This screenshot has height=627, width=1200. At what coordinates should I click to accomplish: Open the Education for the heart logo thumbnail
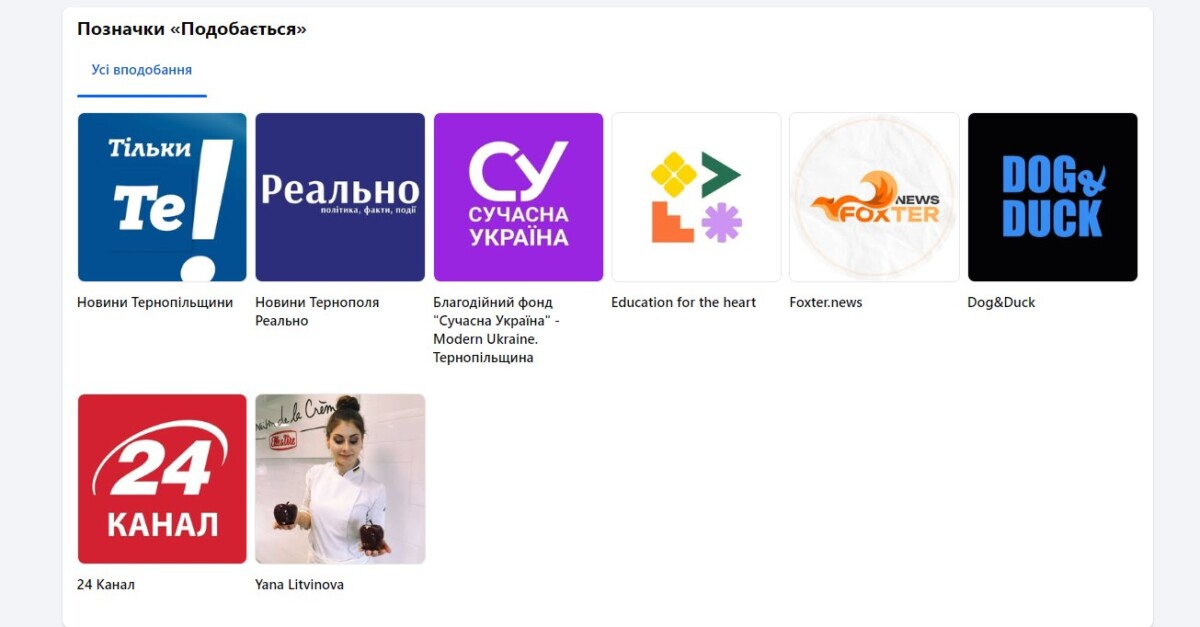pyautogui.click(x=696, y=197)
